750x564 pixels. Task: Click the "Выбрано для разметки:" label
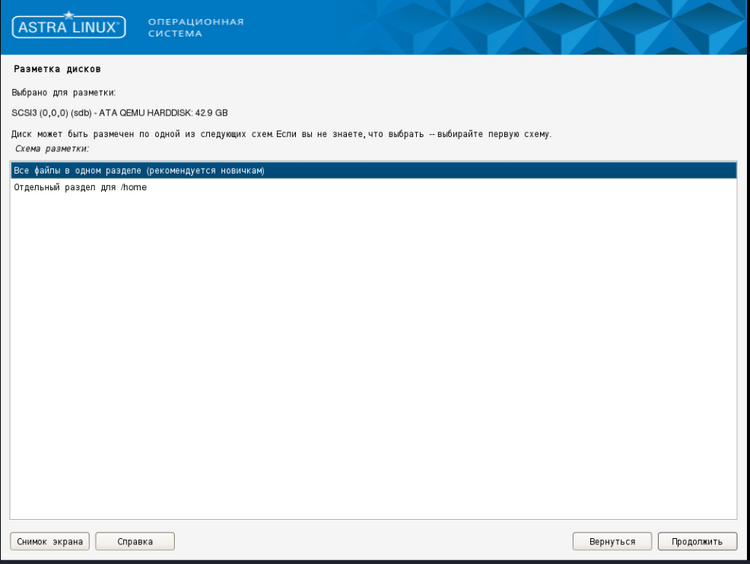(x=63, y=92)
